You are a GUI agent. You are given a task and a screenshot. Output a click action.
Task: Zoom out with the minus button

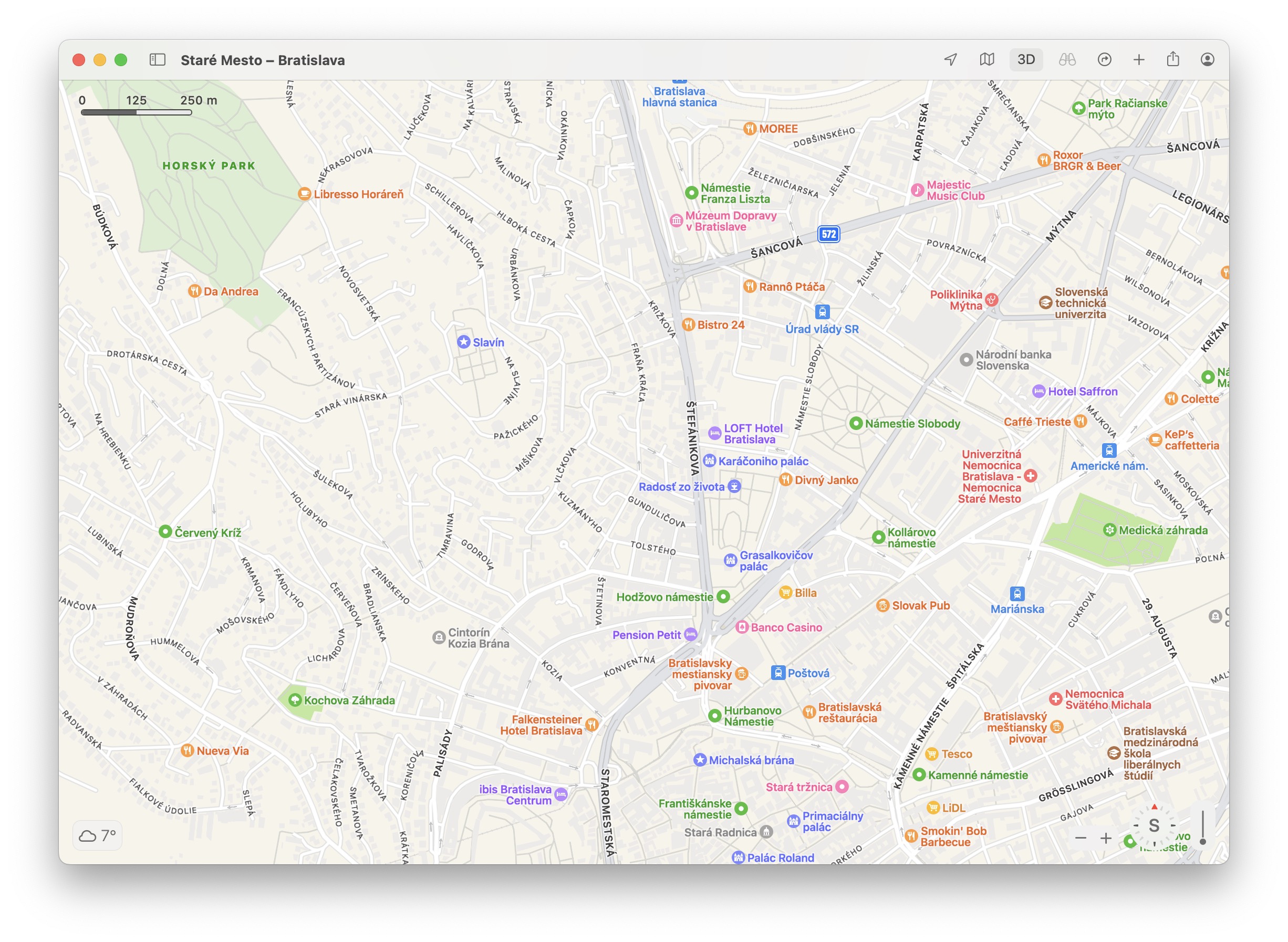1081,838
